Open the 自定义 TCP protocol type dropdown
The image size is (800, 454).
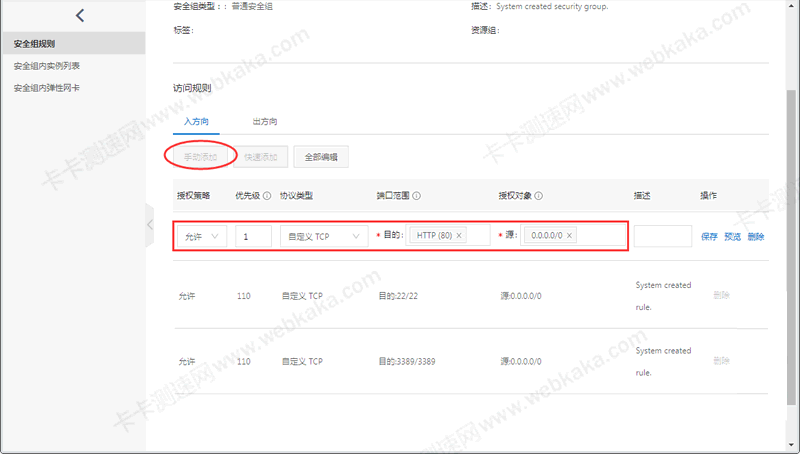tap(323, 236)
